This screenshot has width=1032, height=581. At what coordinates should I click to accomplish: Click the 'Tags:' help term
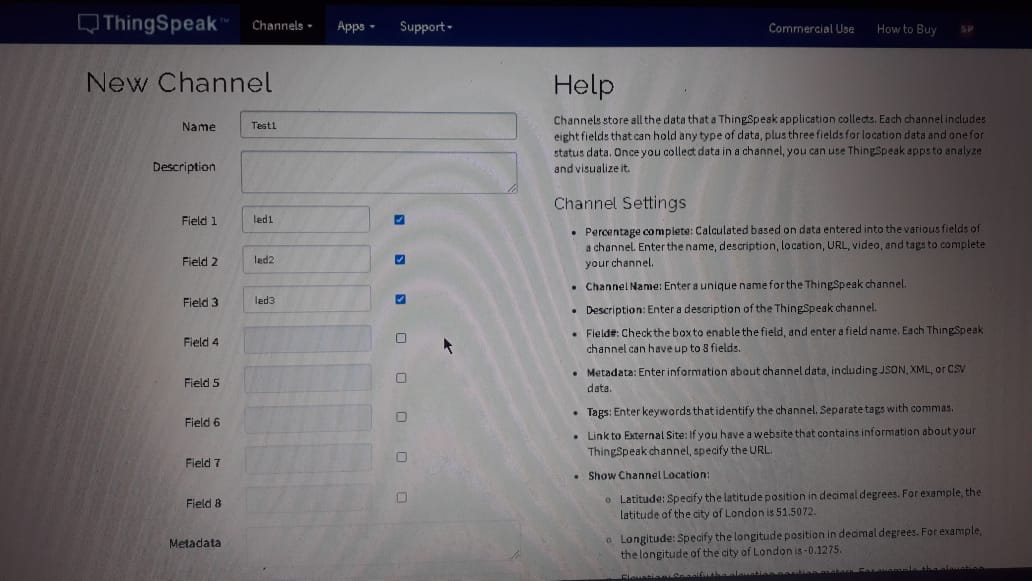[599, 412]
